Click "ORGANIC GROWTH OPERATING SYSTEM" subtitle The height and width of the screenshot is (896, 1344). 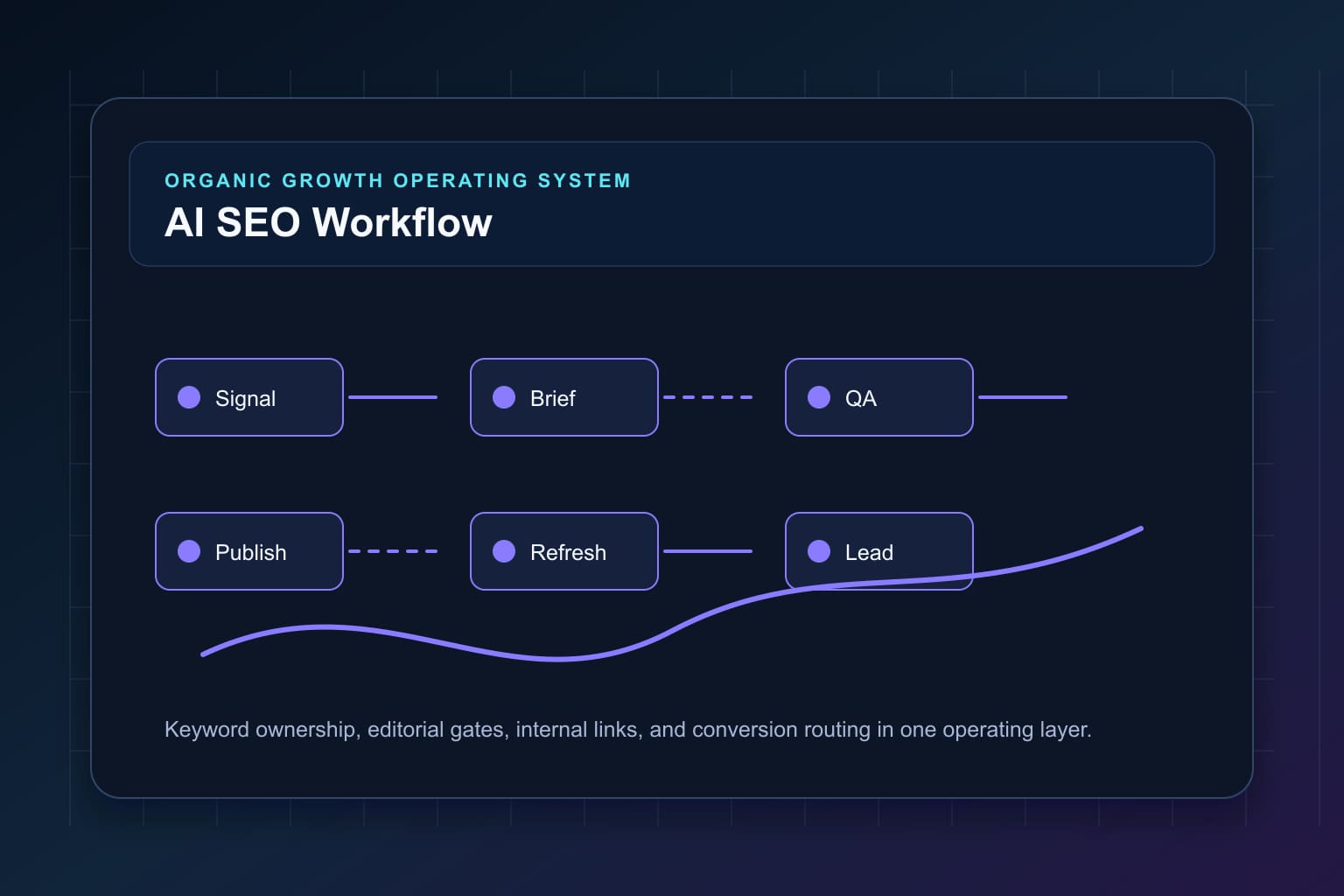click(x=397, y=180)
